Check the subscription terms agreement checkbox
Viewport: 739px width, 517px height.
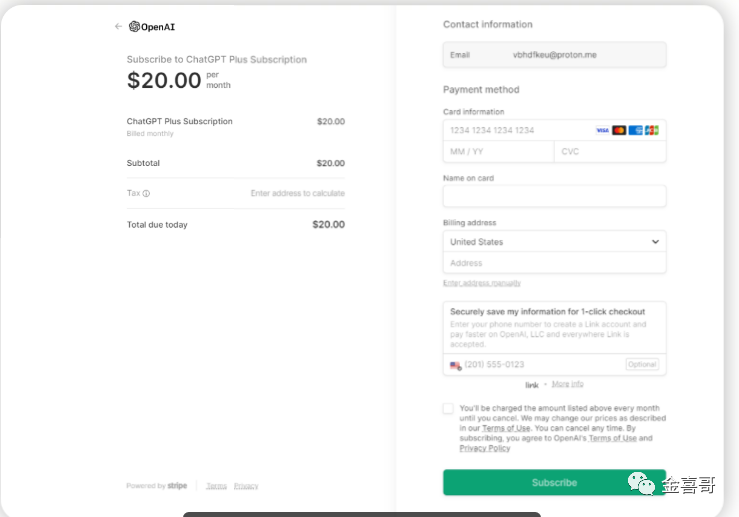pos(448,409)
